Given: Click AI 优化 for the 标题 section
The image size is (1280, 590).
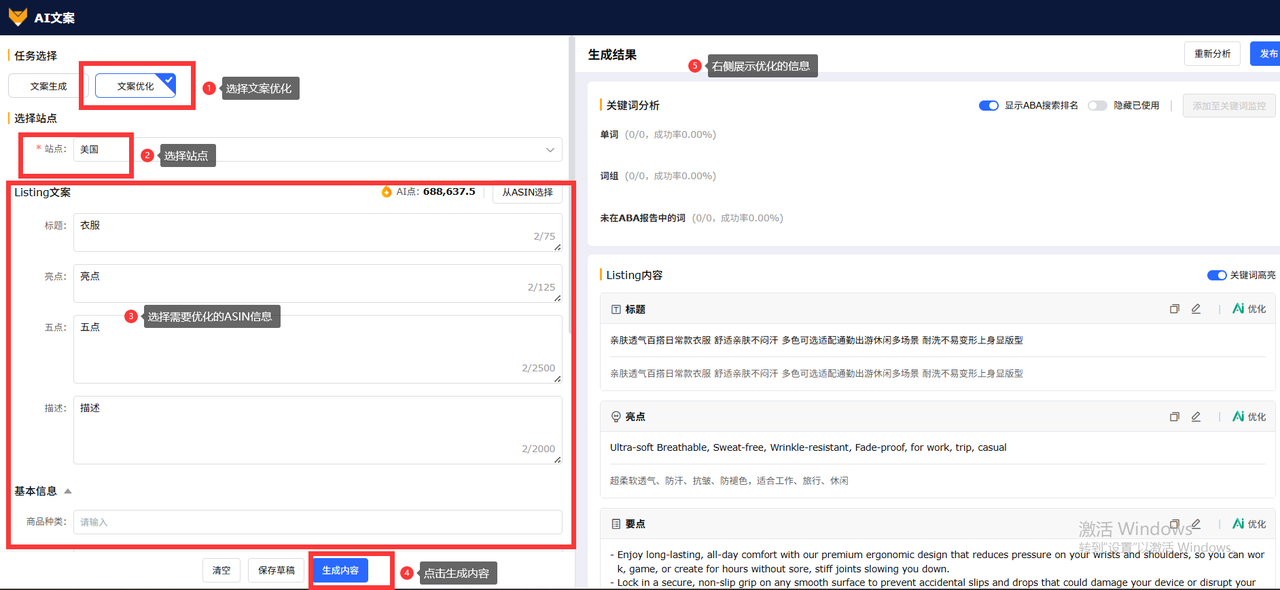Looking at the screenshot, I should (1249, 310).
